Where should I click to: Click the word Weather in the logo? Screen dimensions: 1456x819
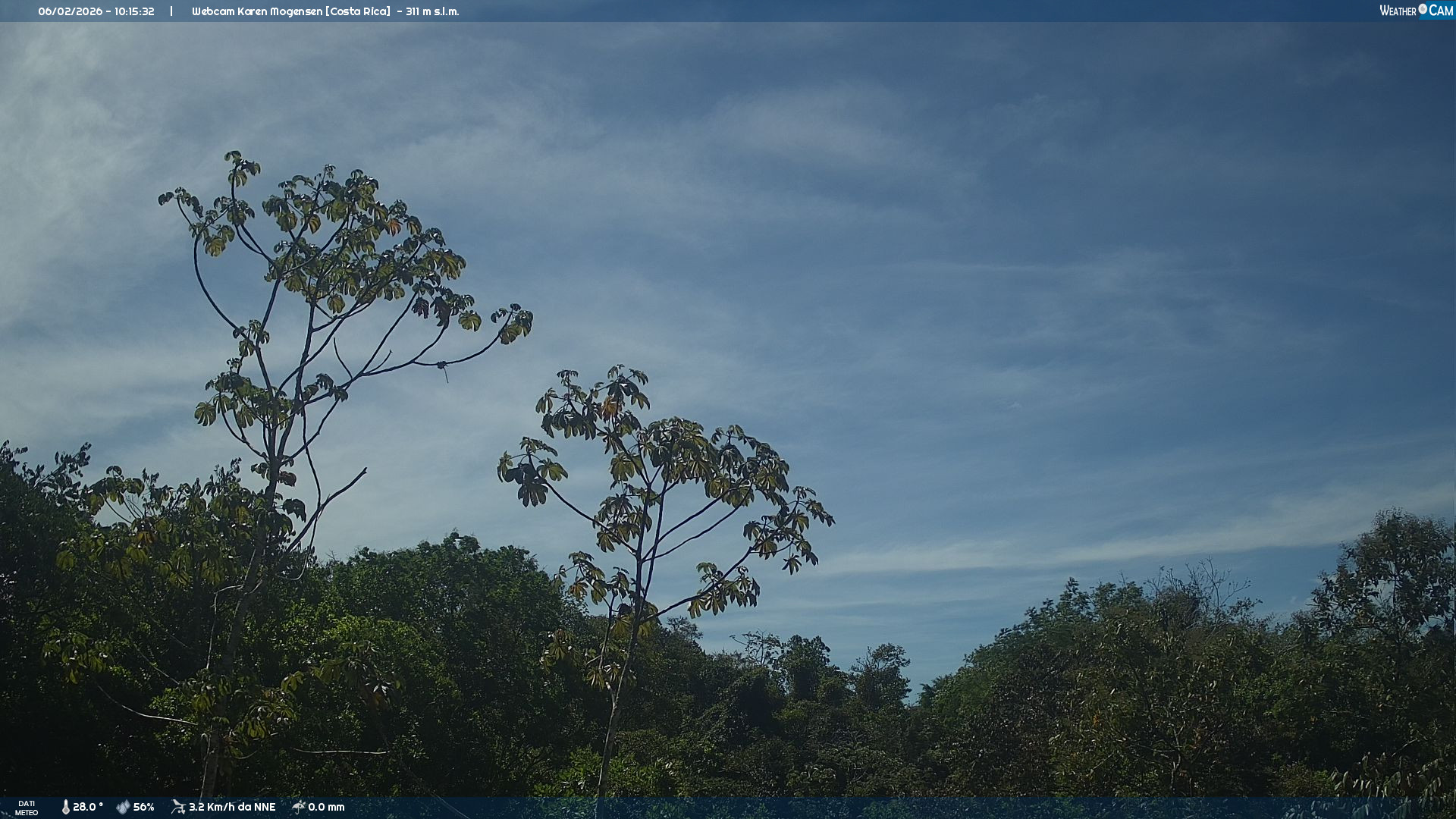(1398, 11)
